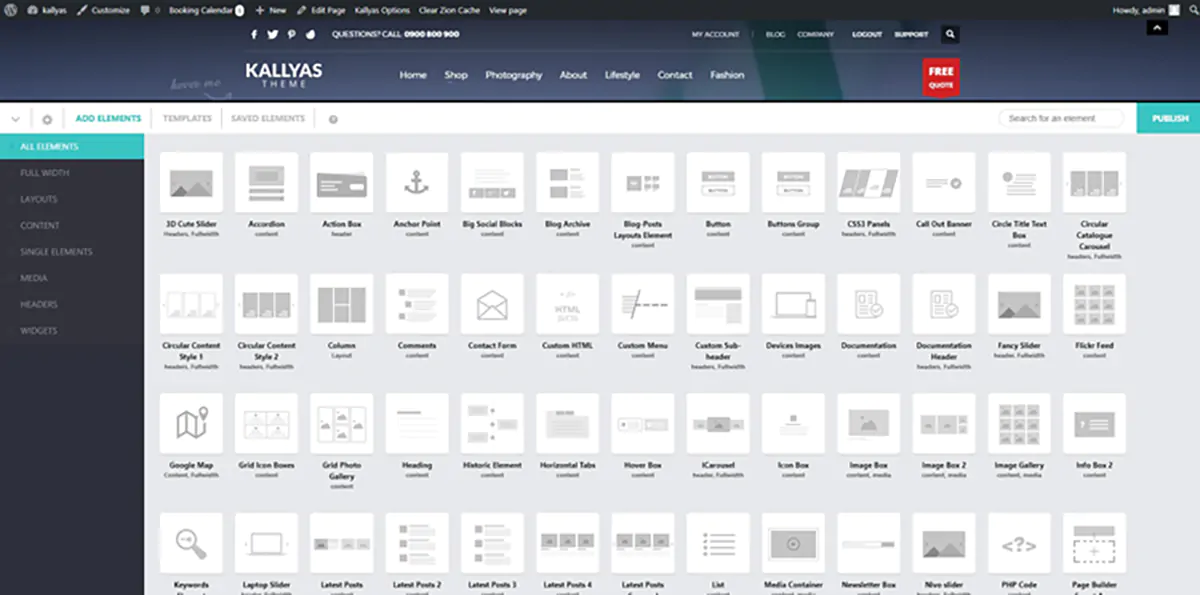Screen dimensions: 1200x595
Task: Open the Saved Elements tab
Action: [267, 118]
